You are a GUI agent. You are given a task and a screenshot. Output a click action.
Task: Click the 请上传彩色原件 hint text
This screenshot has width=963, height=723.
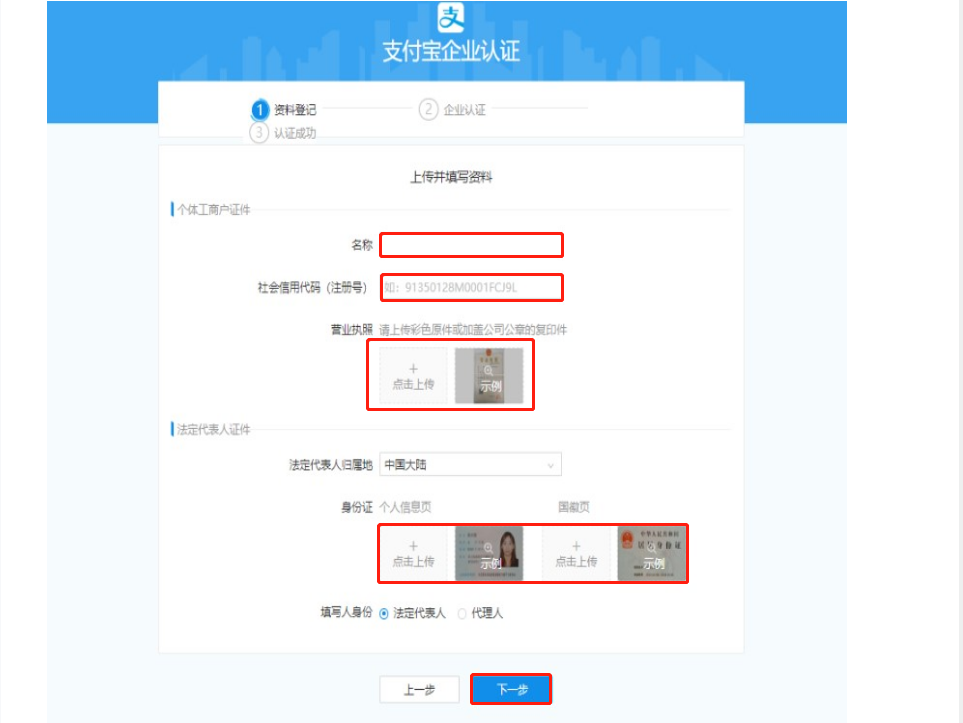[x=473, y=330]
